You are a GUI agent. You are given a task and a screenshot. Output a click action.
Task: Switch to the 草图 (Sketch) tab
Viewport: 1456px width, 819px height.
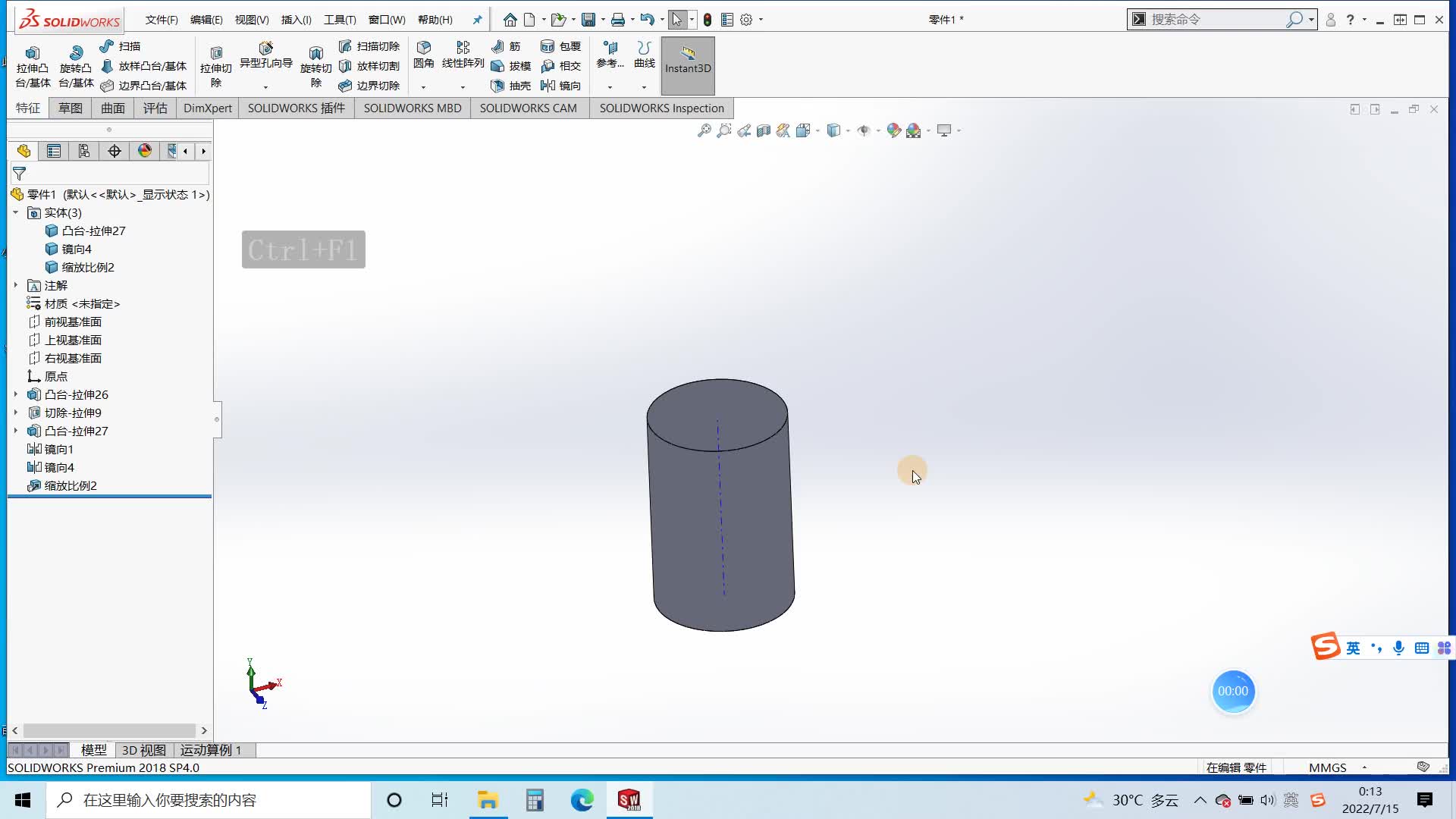pyautogui.click(x=71, y=108)
